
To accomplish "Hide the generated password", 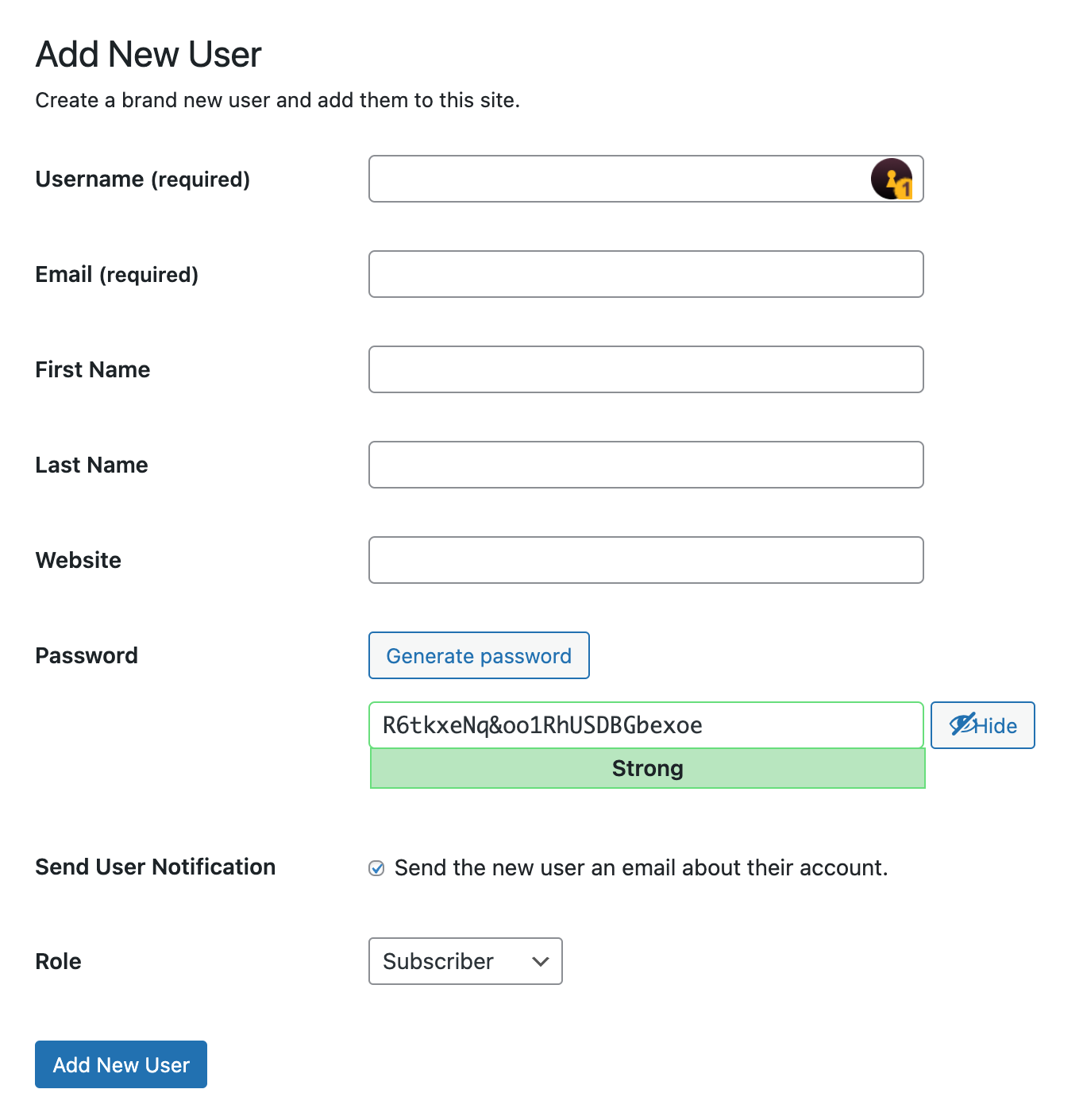I will 982,725.
